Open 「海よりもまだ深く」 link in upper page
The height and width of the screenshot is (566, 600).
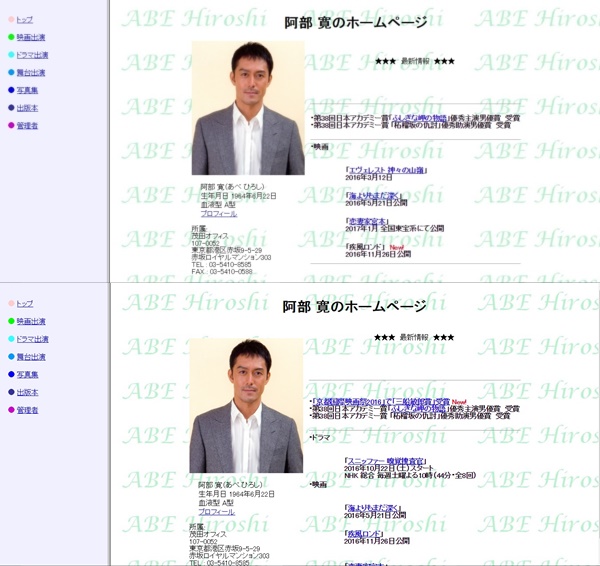pyautogui.click(x=374, y=196)
